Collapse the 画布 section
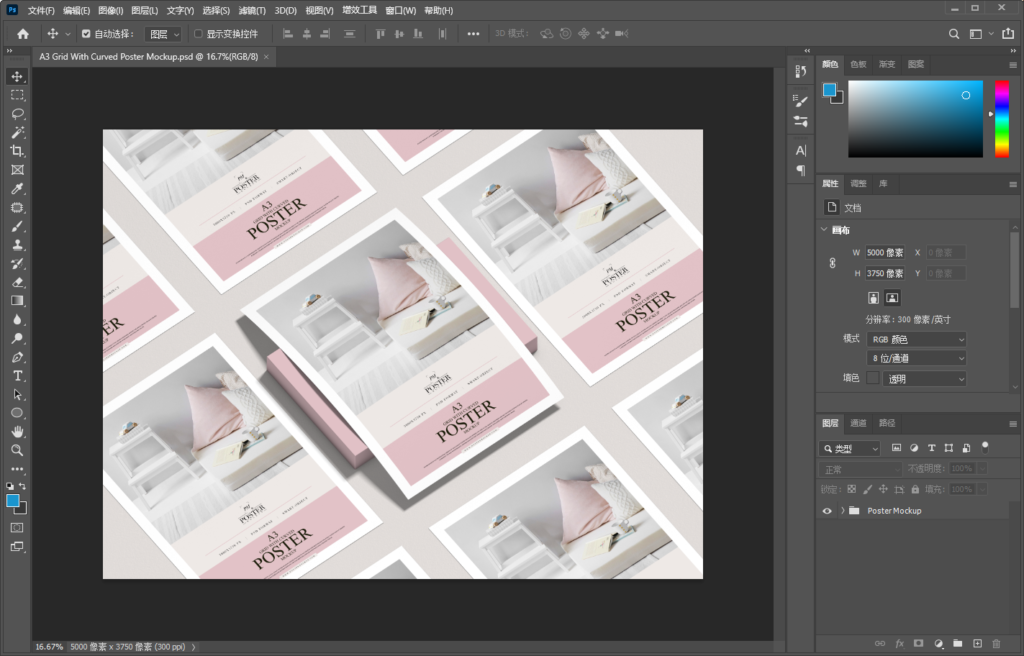 coord(824,230)
